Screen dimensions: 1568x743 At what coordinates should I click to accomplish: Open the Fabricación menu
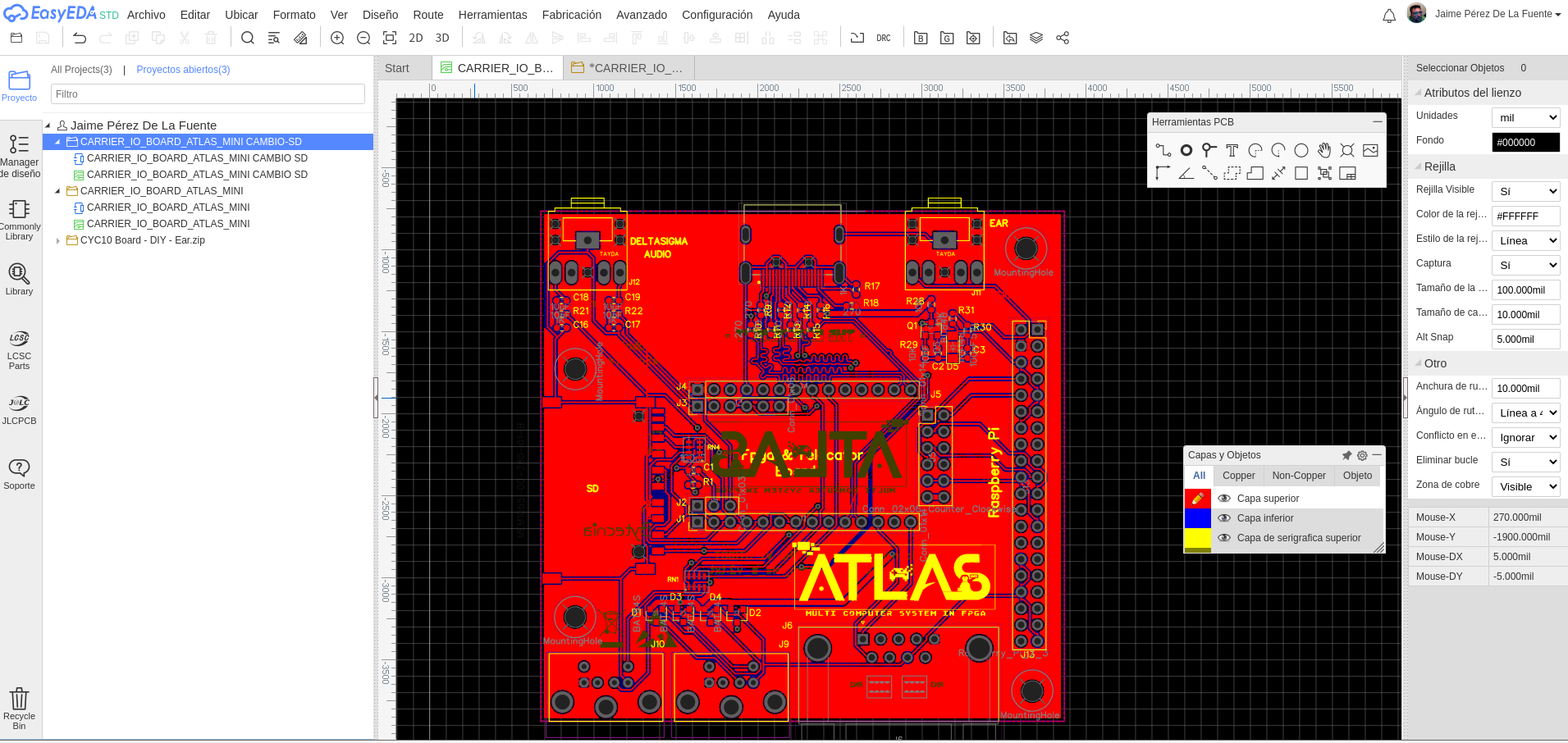pyautogui.click(x=572, y=15)
